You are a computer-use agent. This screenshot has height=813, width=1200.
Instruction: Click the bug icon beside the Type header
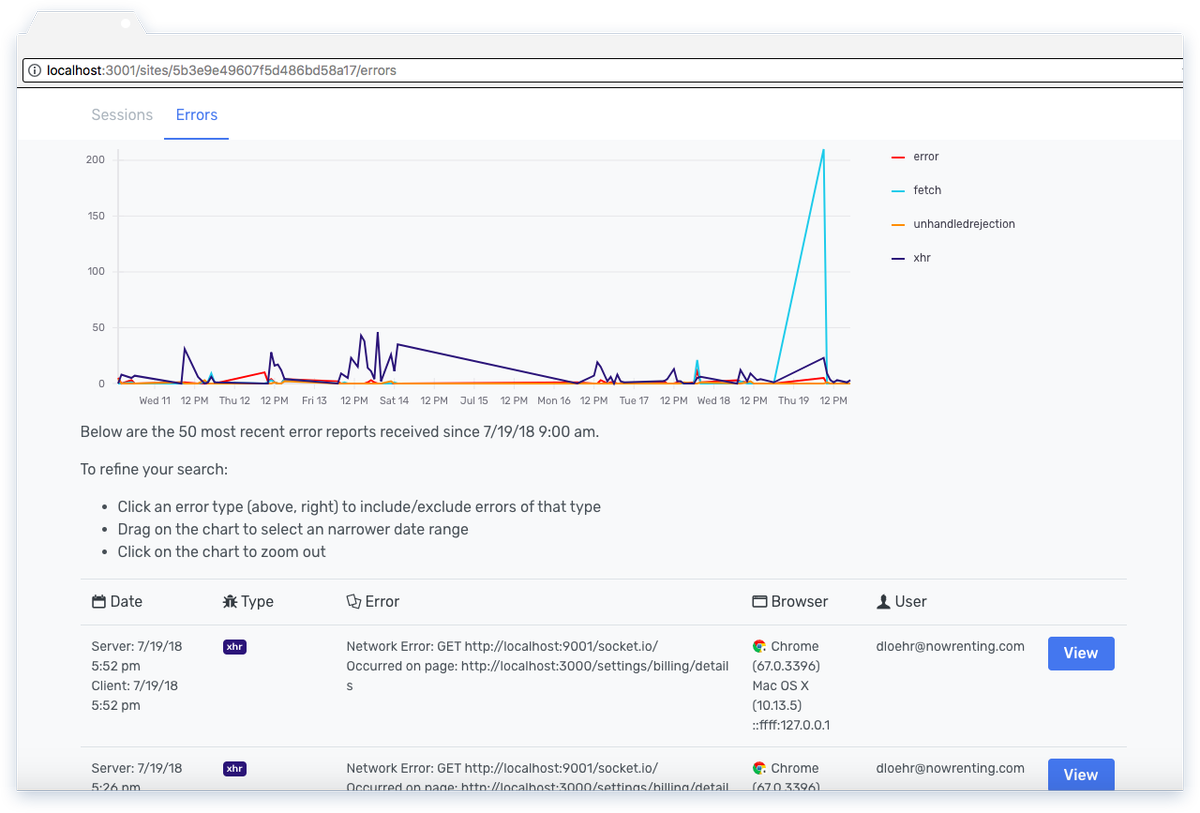click(230, 602)
